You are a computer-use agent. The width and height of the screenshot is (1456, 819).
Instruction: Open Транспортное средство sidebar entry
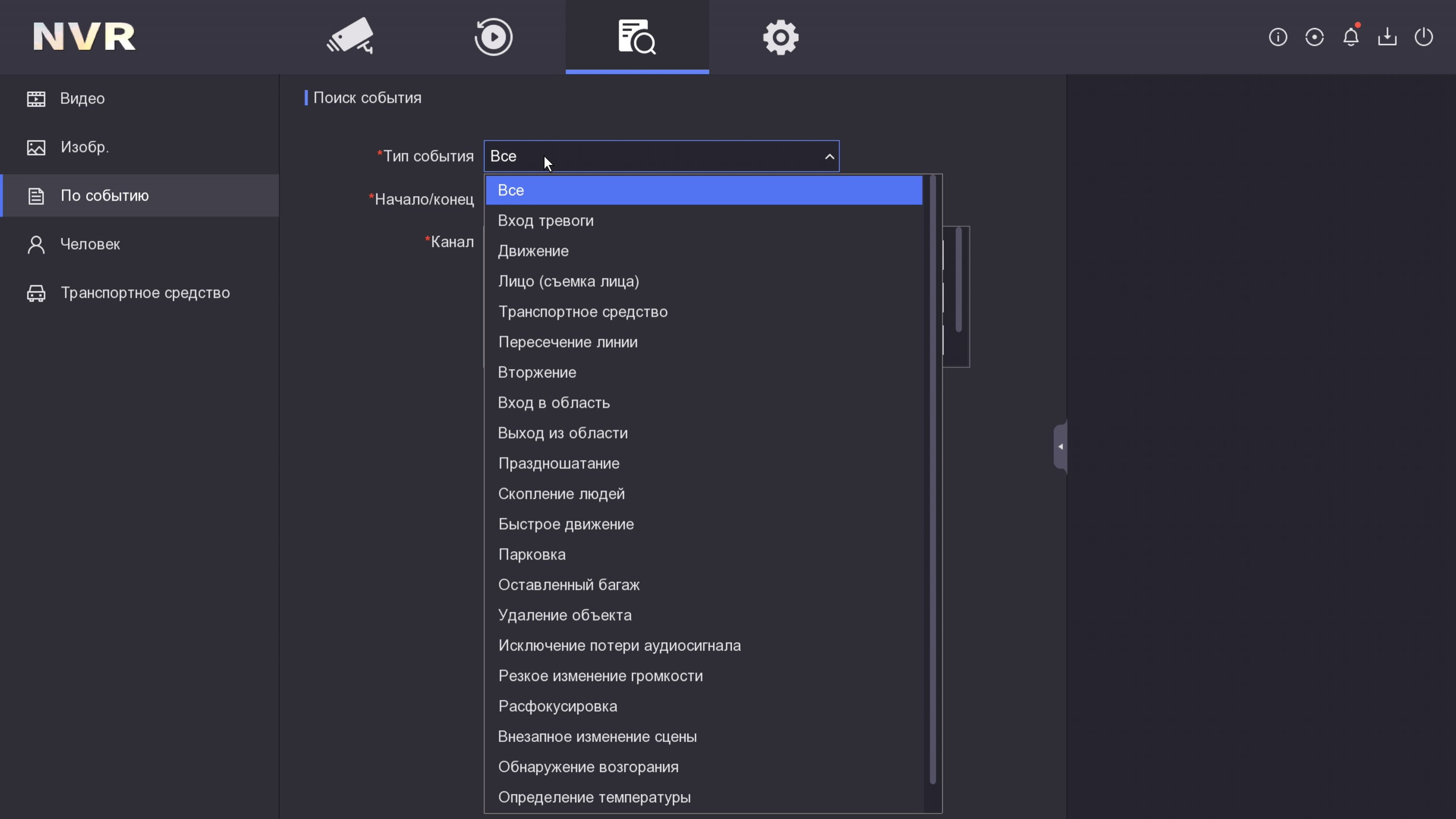pyautogui.click(x=140, y=293)
